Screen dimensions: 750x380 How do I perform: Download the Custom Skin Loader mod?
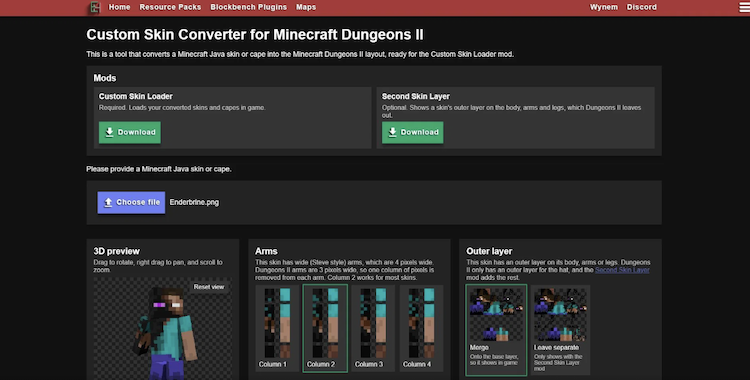pos(130,132)
